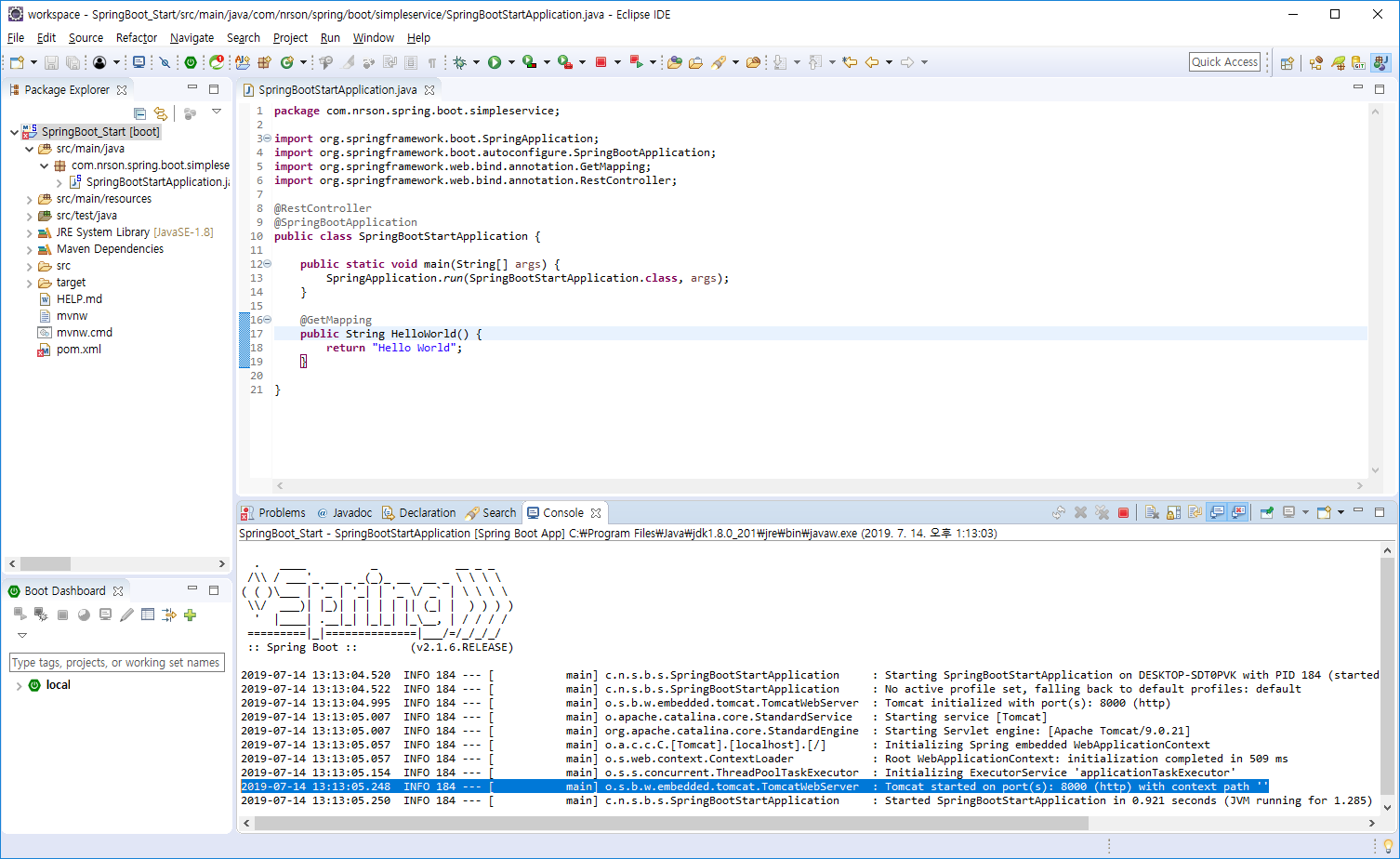Open the Package Explorer View Menu triangle
The image size is (1400, 859).
(217, 112)
